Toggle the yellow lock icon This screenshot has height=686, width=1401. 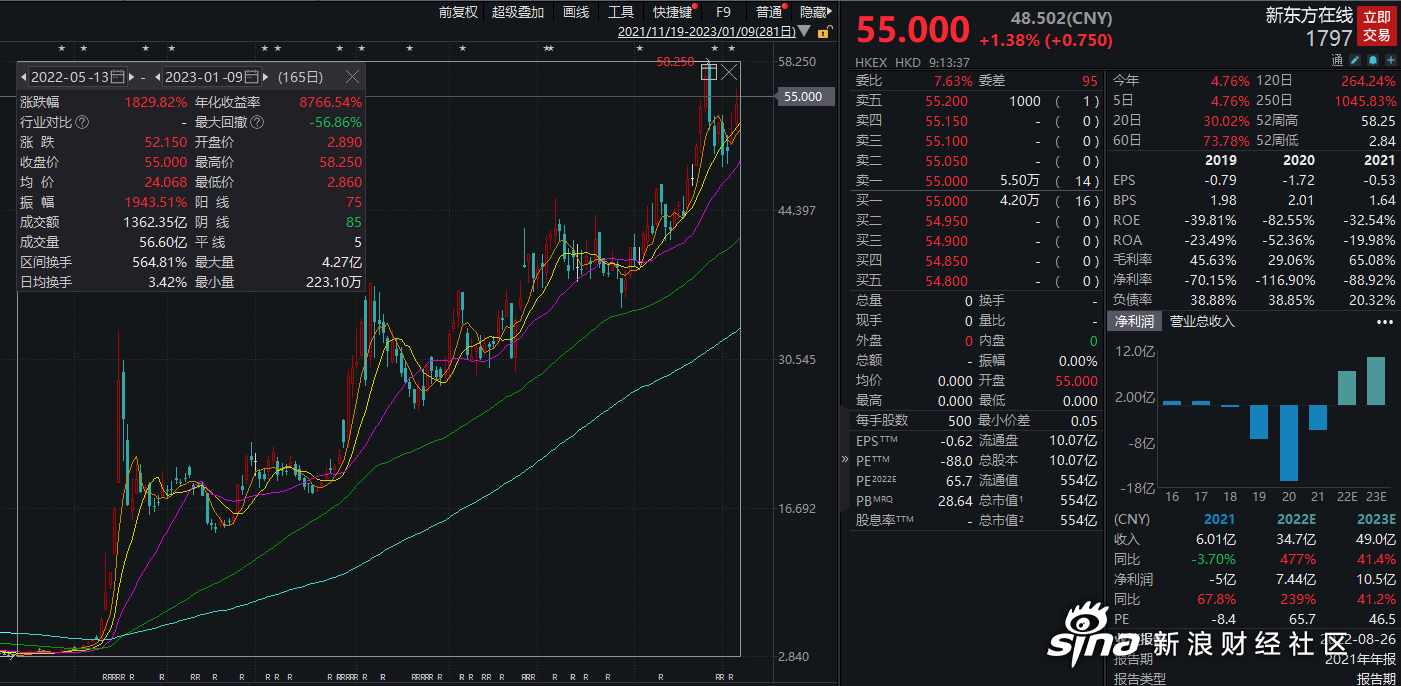824,31
